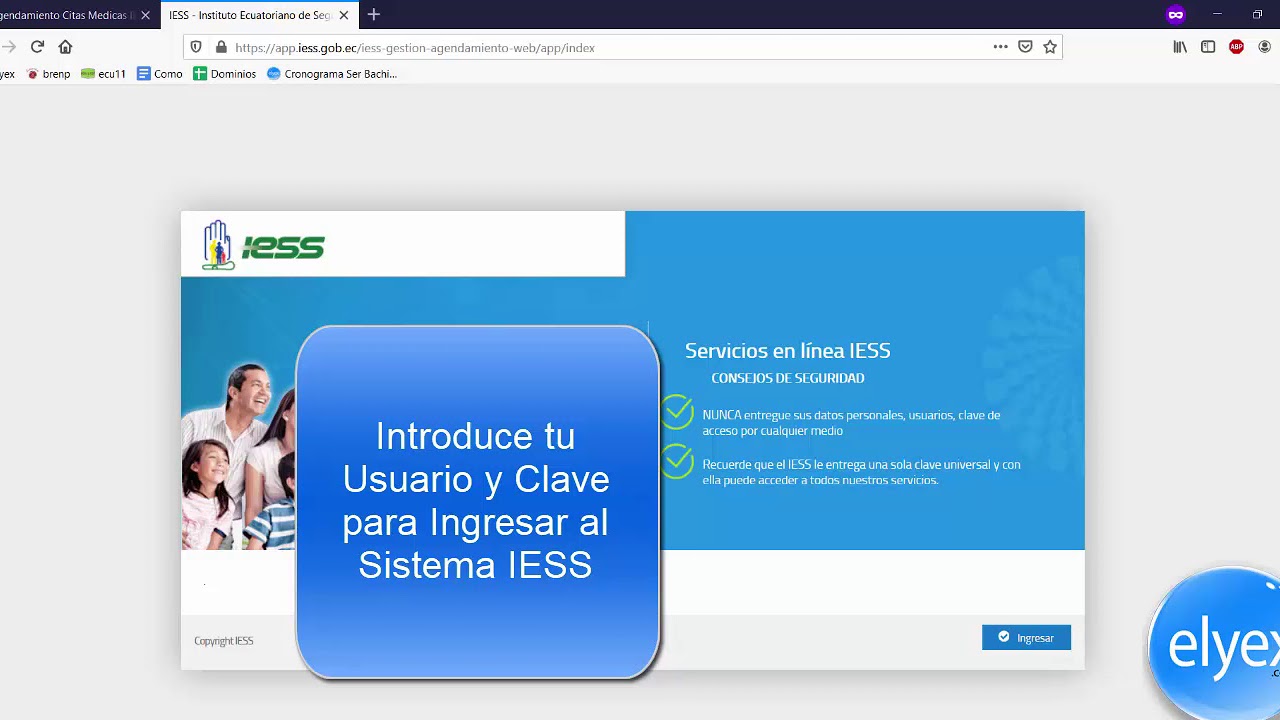Click the CONSEJOS DE SEGURIDAD text
This screenshot has width=1280, height=720.
[788, 378]
